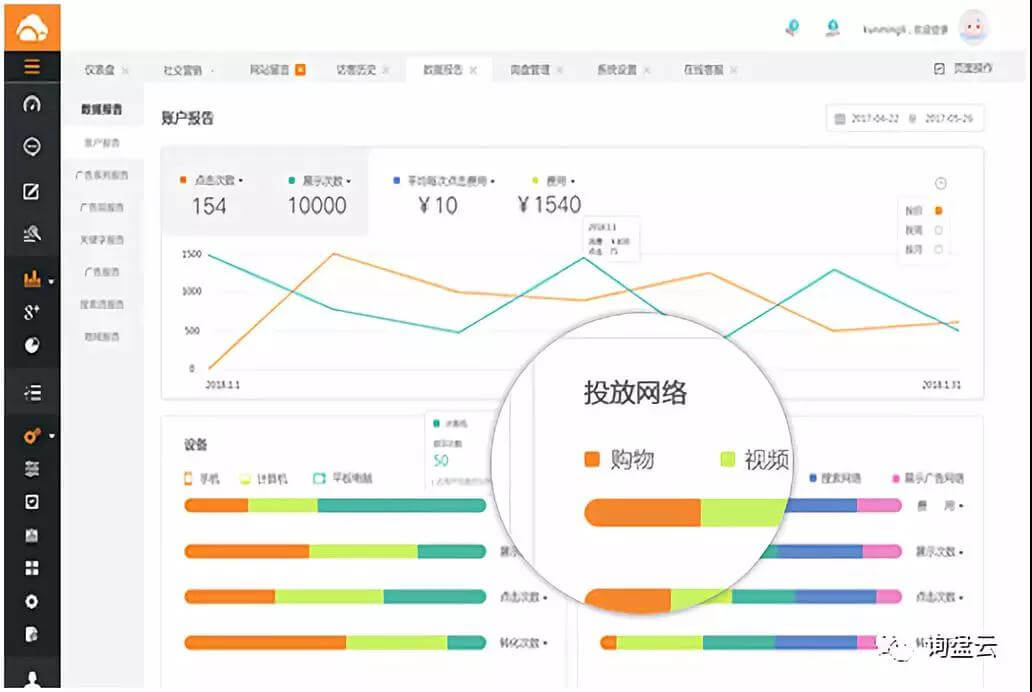Screen dimensions: 1032x692
Task: Open 转化次数 dropdown in device panel
Action: tap(524, 643)
